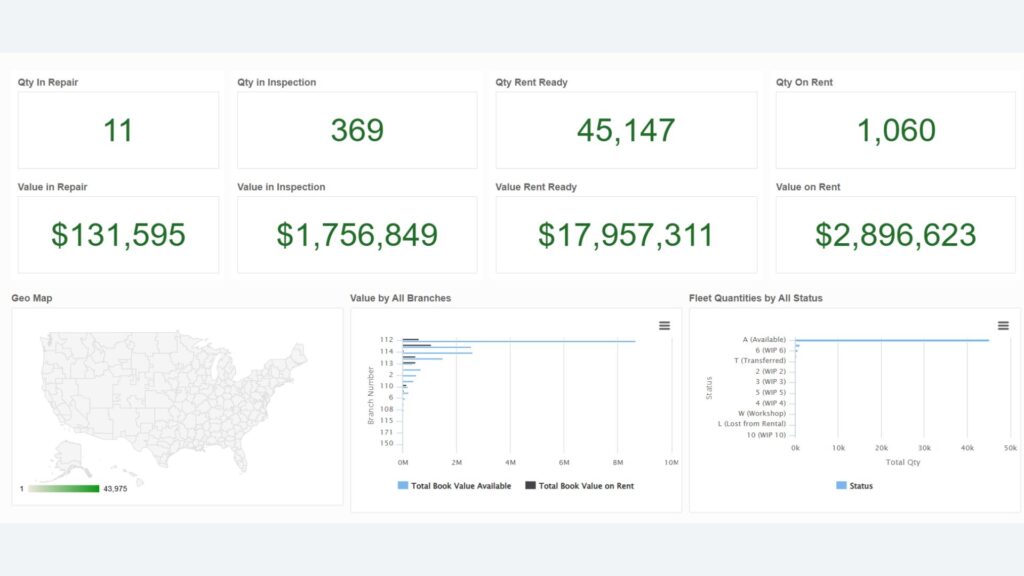This screenshot has height=576, width=1024.
Task: Open the Qty in Inspection 369 tile
Action: click(357, 130)
